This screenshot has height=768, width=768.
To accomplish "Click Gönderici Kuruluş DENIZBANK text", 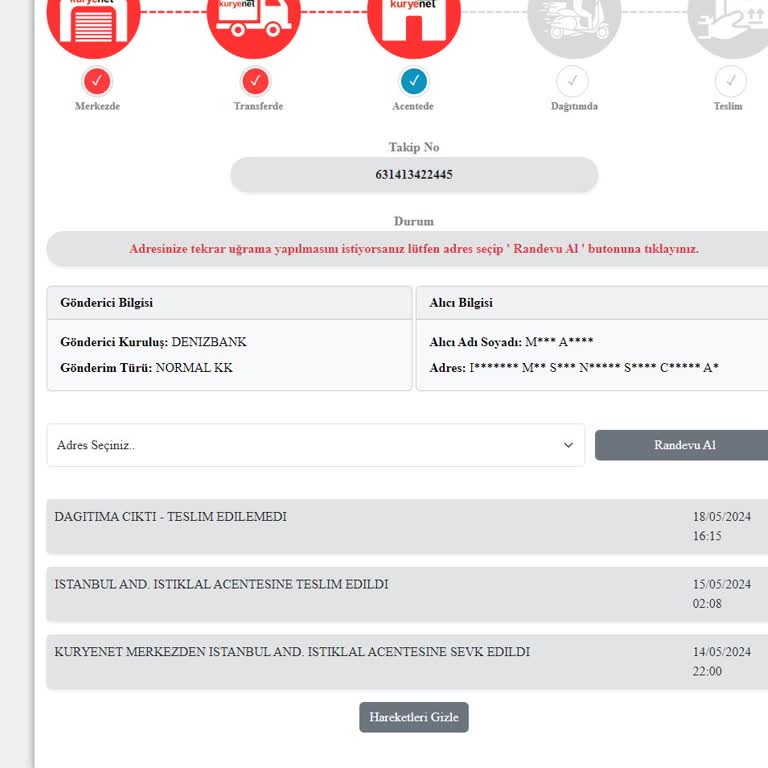I will pyautogui.click(x=153, y=342).
